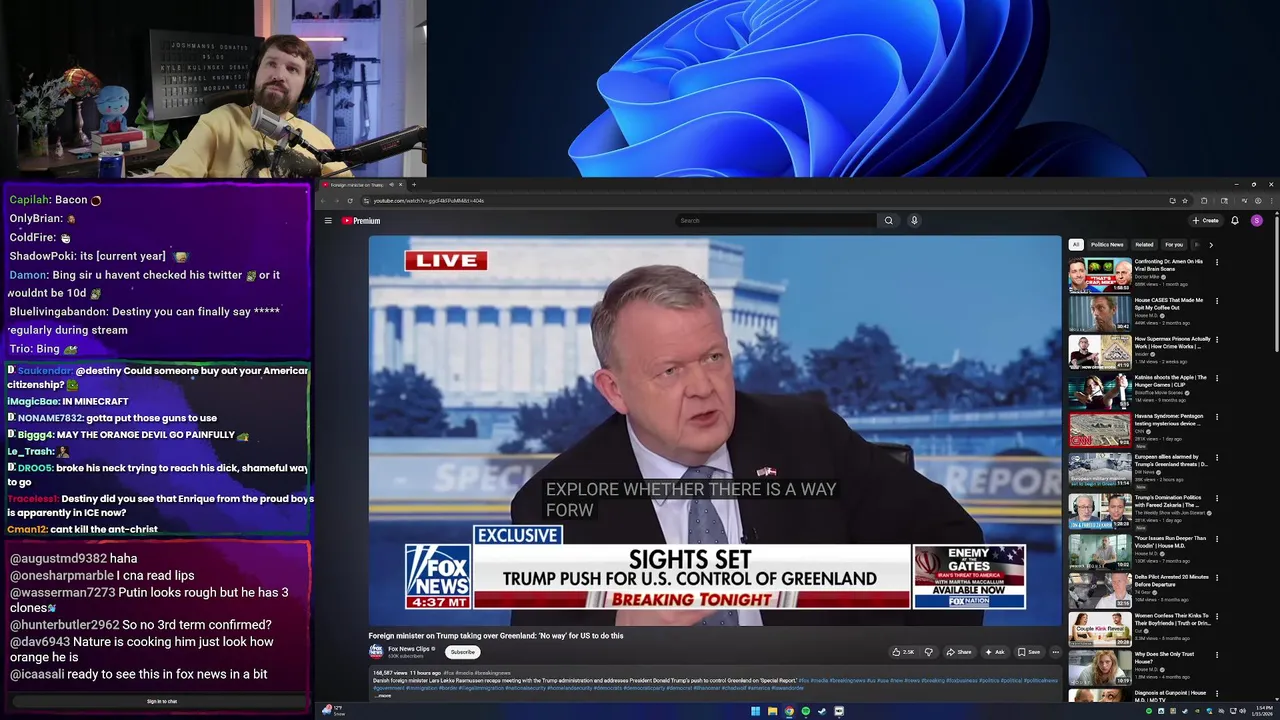Click the browser address bar URL
This screenshot has height=720, width=1280.
[429, 201]
